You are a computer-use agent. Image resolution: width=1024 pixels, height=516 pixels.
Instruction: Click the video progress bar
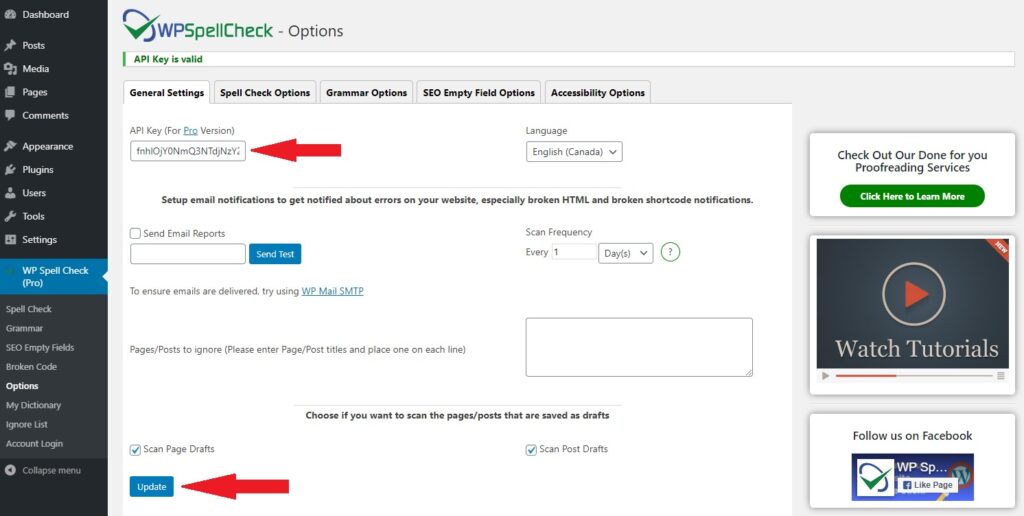pyautogui.click(x=914, y=376)
